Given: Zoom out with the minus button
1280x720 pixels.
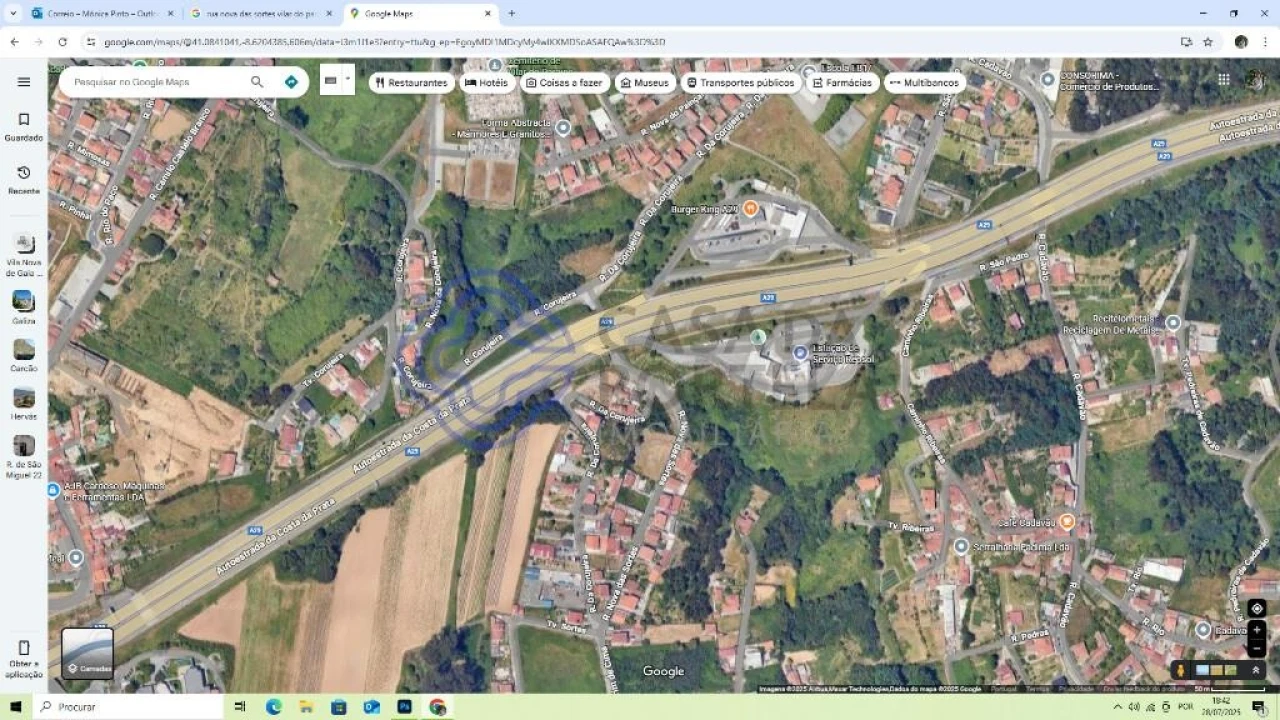Looking at the screenshot, I should tap(1257, 649).
